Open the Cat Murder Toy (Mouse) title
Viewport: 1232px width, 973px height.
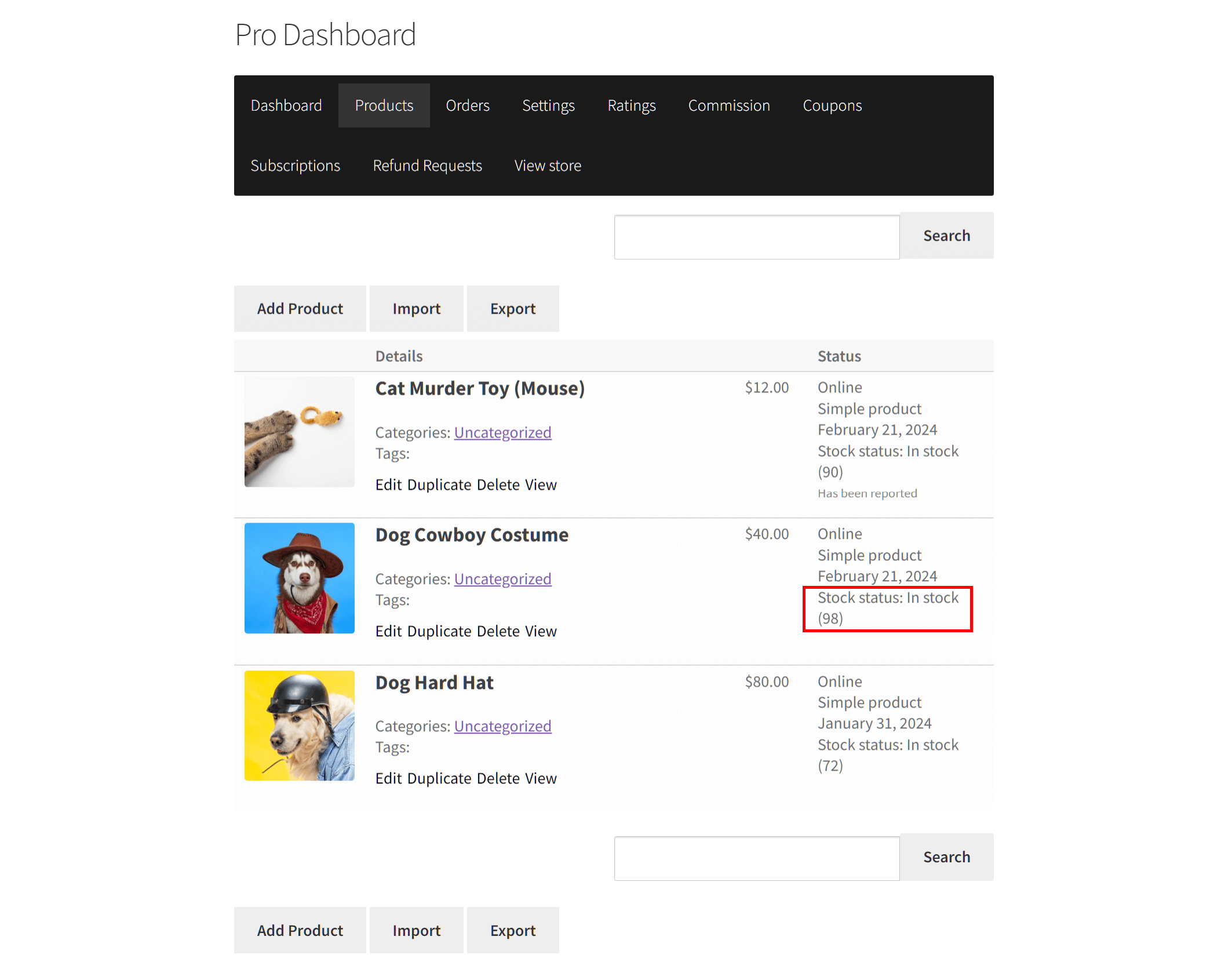tap(480, 388)
